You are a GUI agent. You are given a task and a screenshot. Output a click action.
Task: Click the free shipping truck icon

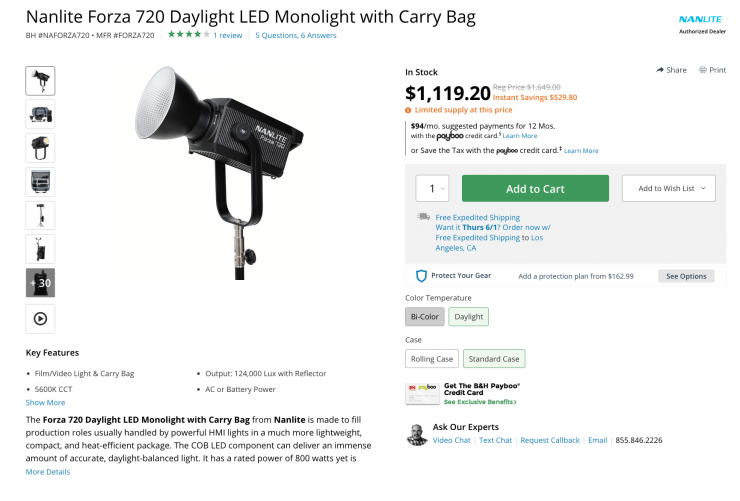pyautogui.click(x=424, y=217)
